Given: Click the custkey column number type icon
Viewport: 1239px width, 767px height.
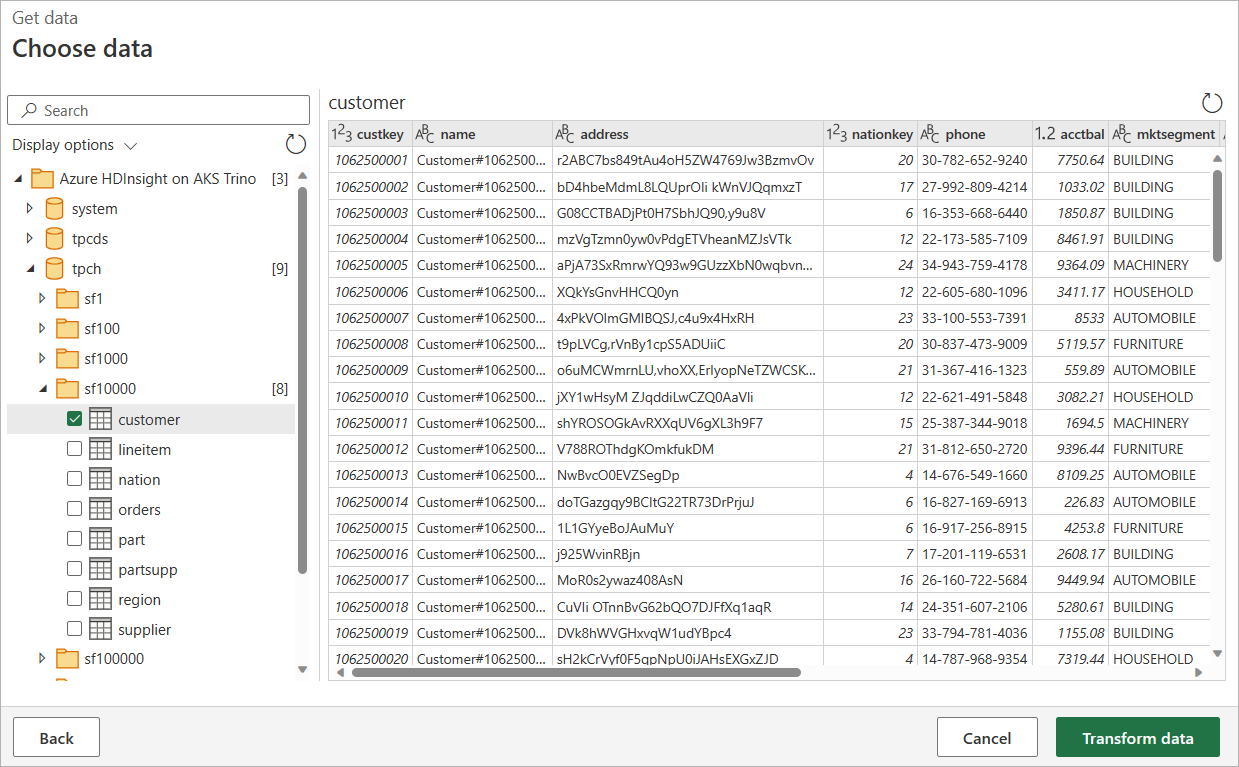Looking at the screenshot, I should pyautogui.click(x=341, y=134).
